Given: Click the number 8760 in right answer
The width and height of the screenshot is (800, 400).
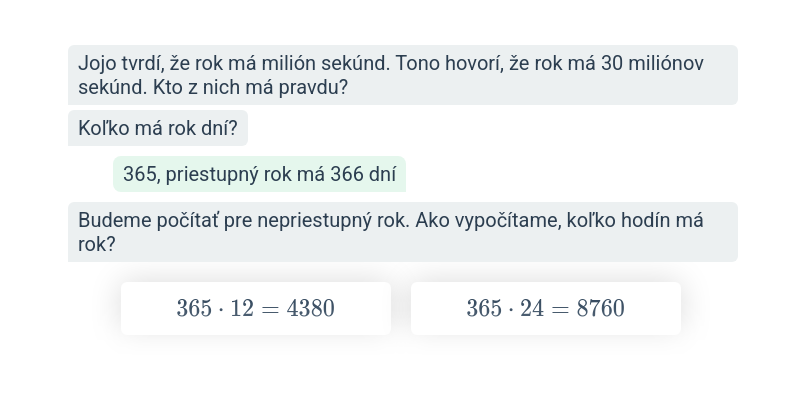Looking at the screenshot, I should point(600,308).
